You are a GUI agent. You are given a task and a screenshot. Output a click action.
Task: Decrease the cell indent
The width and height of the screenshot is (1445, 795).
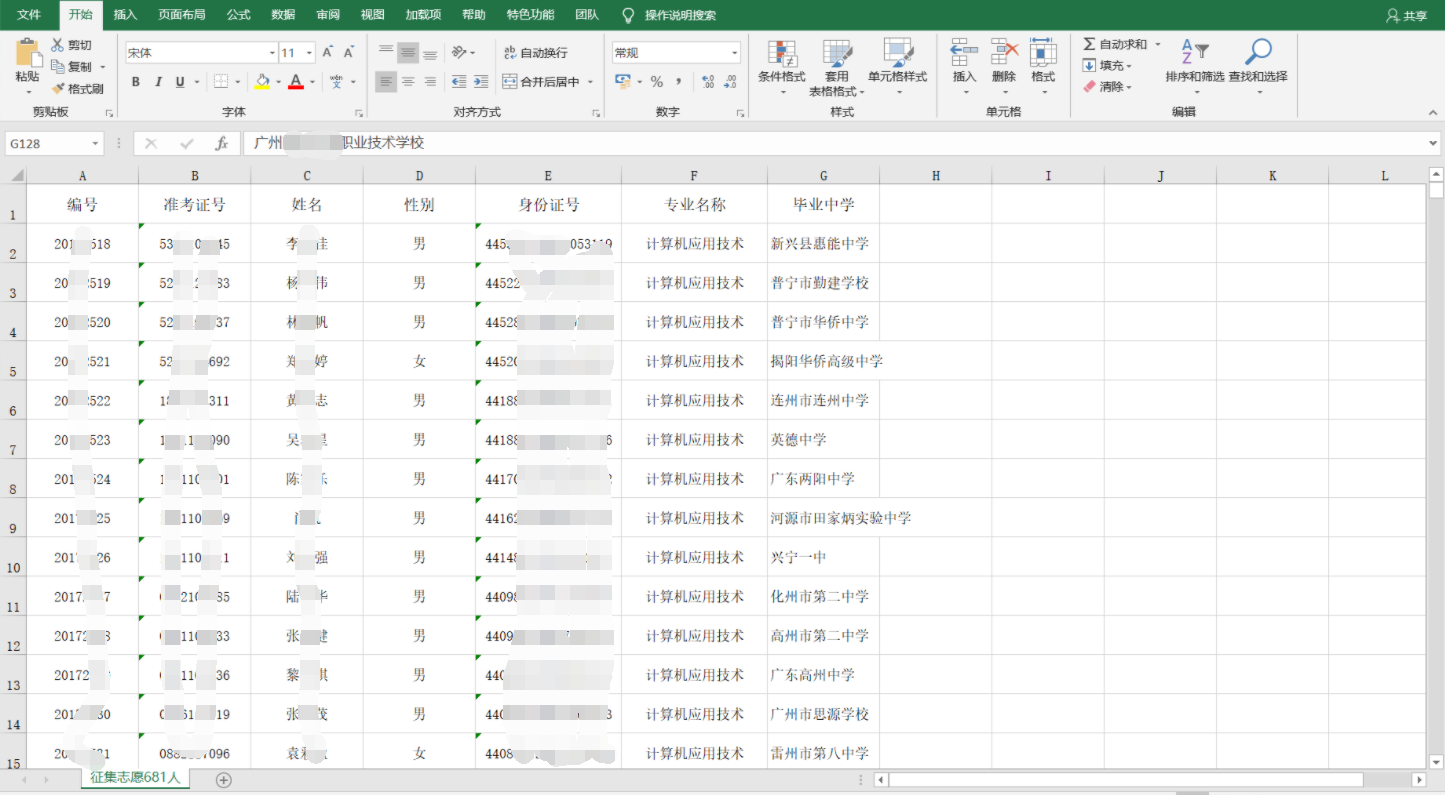click(x=459, y=82)
